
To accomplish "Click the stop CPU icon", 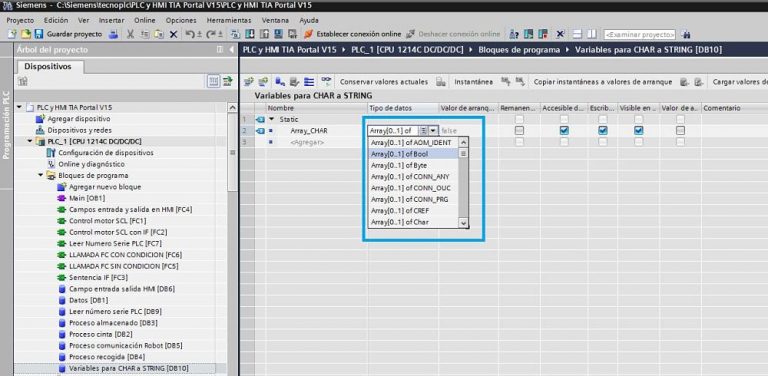I will pyautogui.click(x=543, y=34).
